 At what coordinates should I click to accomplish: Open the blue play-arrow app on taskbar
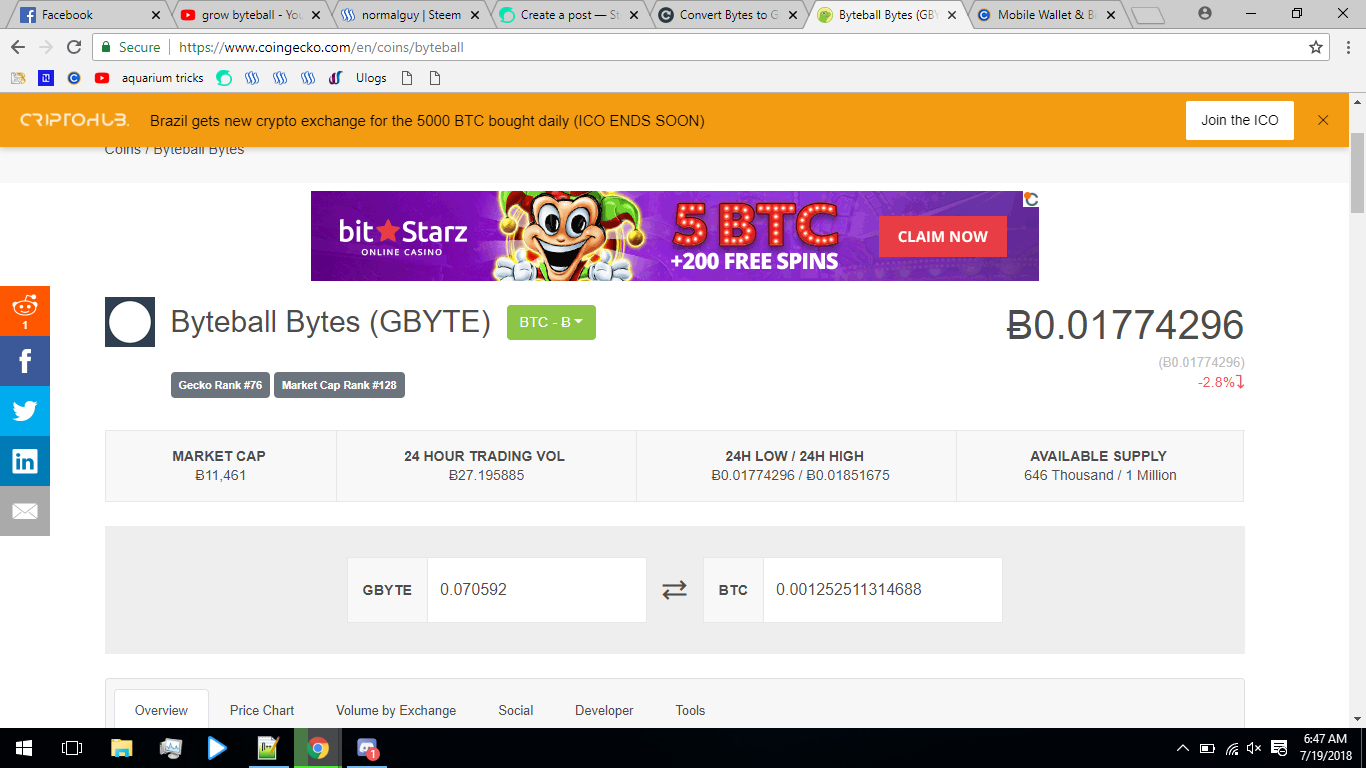tap(218, 747)
